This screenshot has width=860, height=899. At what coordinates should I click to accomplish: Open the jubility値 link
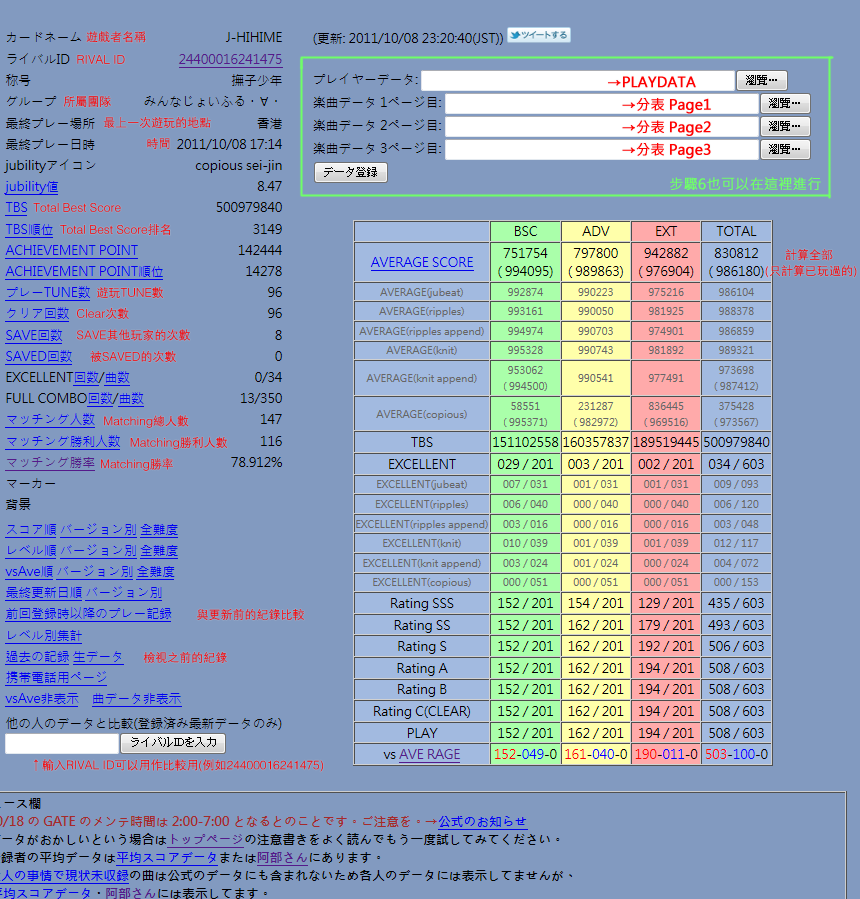[32, 187]
